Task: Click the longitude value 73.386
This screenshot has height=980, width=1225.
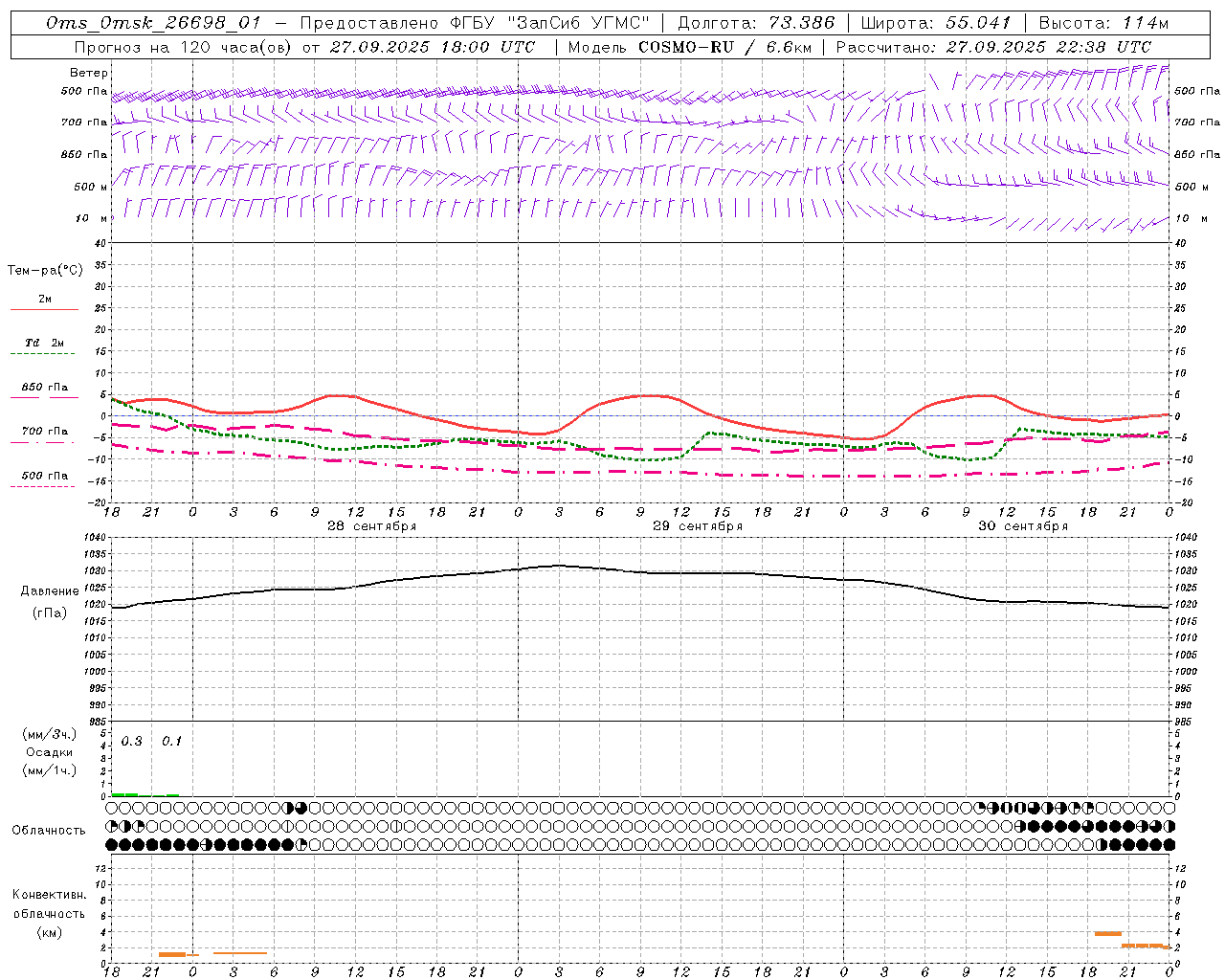Action: coord(801,23)
